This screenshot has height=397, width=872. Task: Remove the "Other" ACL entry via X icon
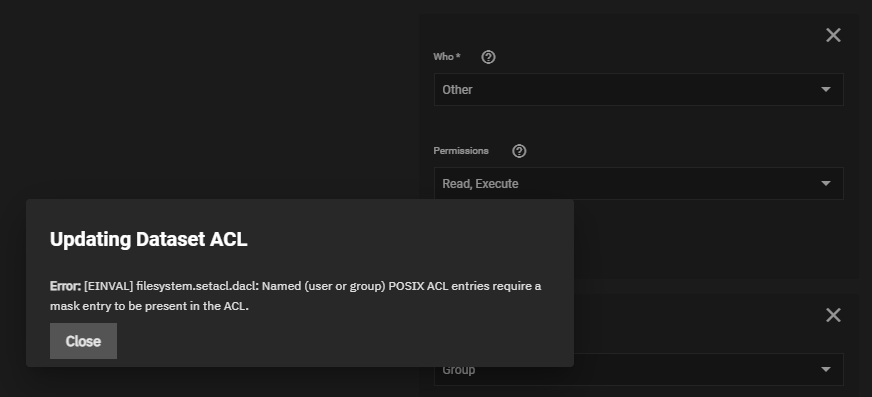833,35
